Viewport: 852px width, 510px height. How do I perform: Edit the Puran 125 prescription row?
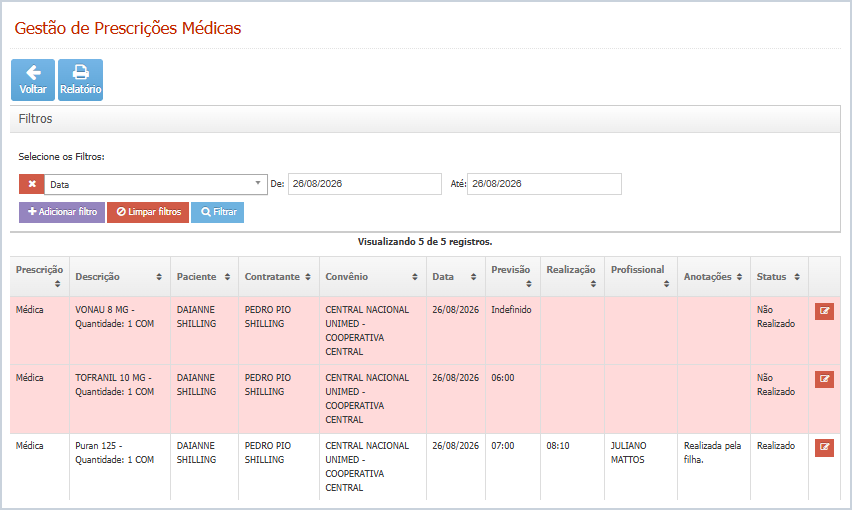pos(824,448)
